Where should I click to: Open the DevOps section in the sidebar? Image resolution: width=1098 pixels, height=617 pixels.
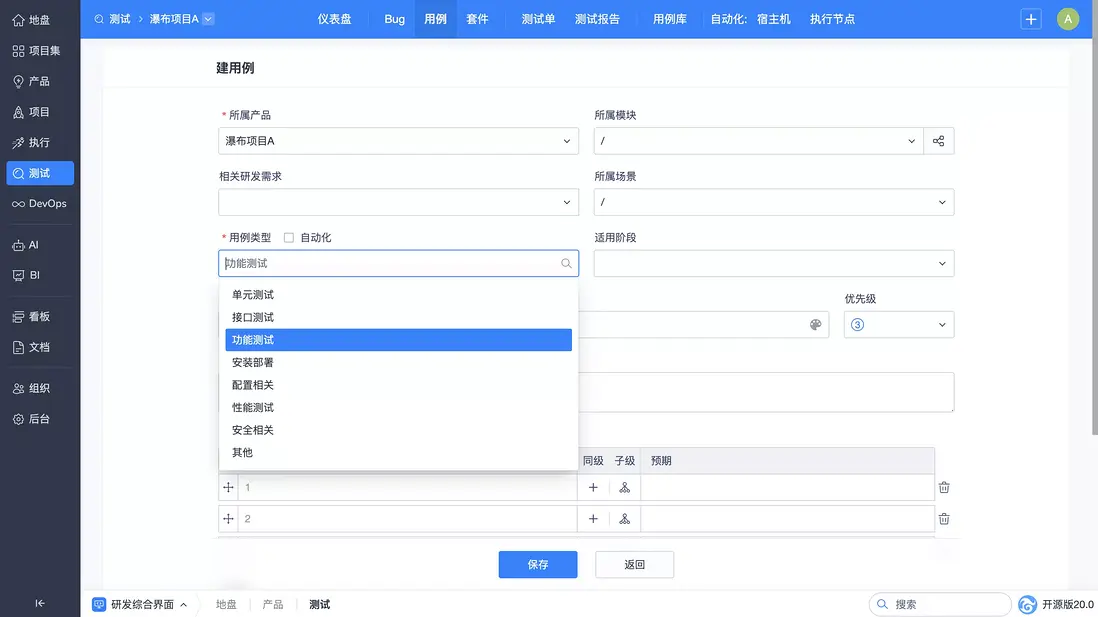(40, 203)
